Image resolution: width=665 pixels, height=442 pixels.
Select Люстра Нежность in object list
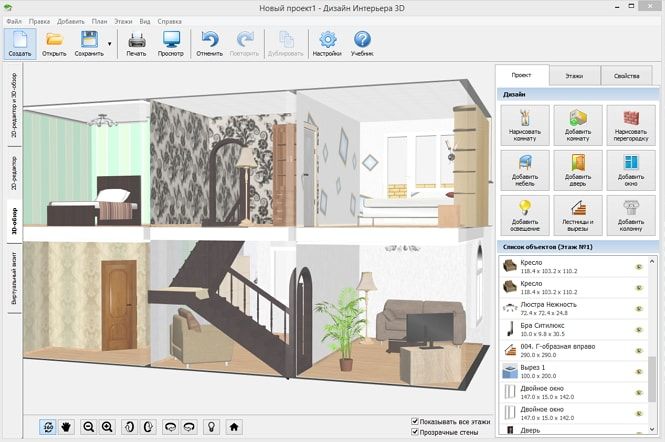(573, 309)
